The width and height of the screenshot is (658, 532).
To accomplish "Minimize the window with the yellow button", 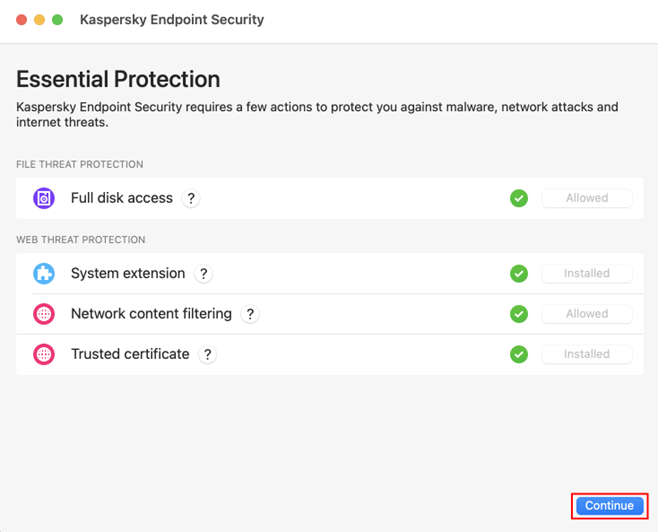I will tap(40, 20).
